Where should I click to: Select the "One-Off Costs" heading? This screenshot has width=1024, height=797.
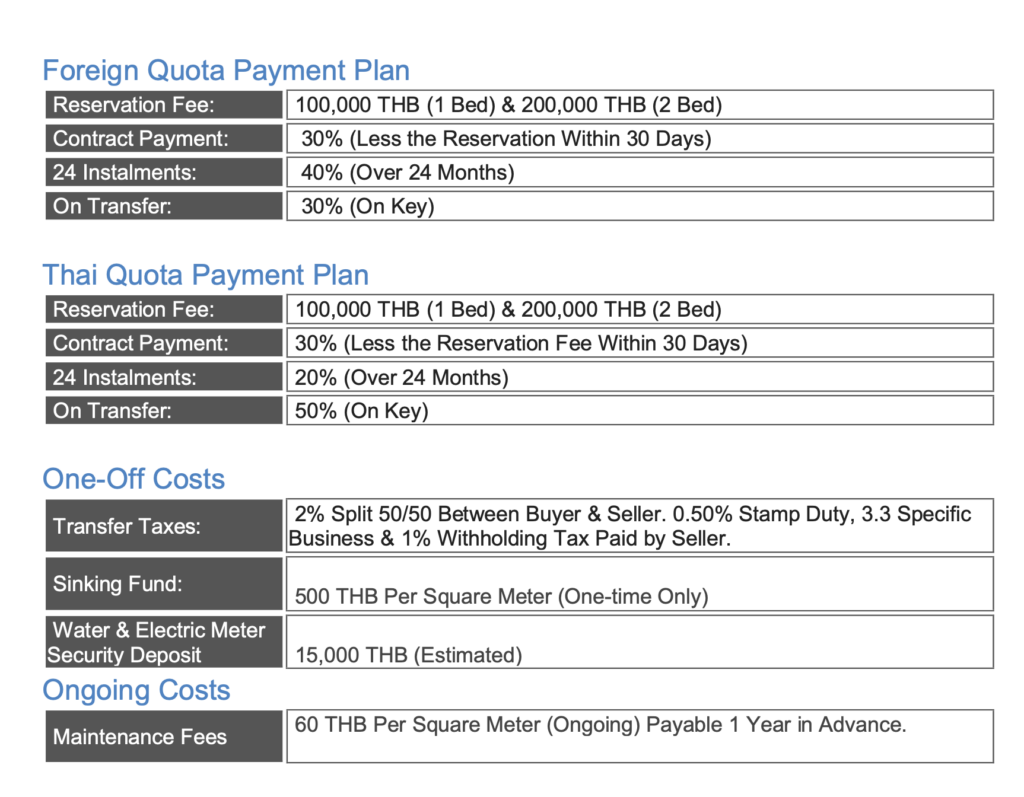tap(134, 479)
